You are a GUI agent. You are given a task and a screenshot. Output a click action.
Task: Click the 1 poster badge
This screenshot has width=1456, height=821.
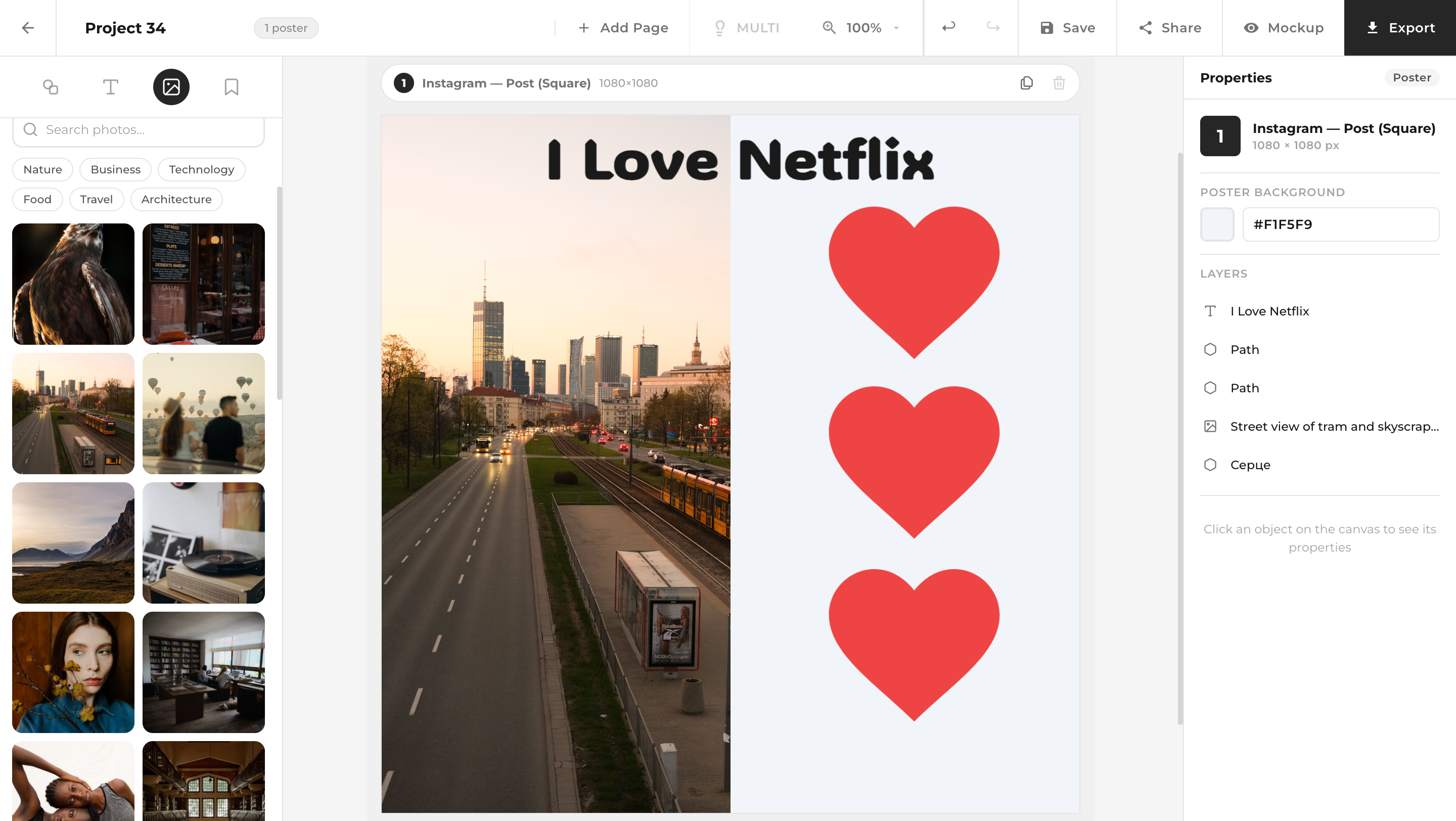point(286,28)
